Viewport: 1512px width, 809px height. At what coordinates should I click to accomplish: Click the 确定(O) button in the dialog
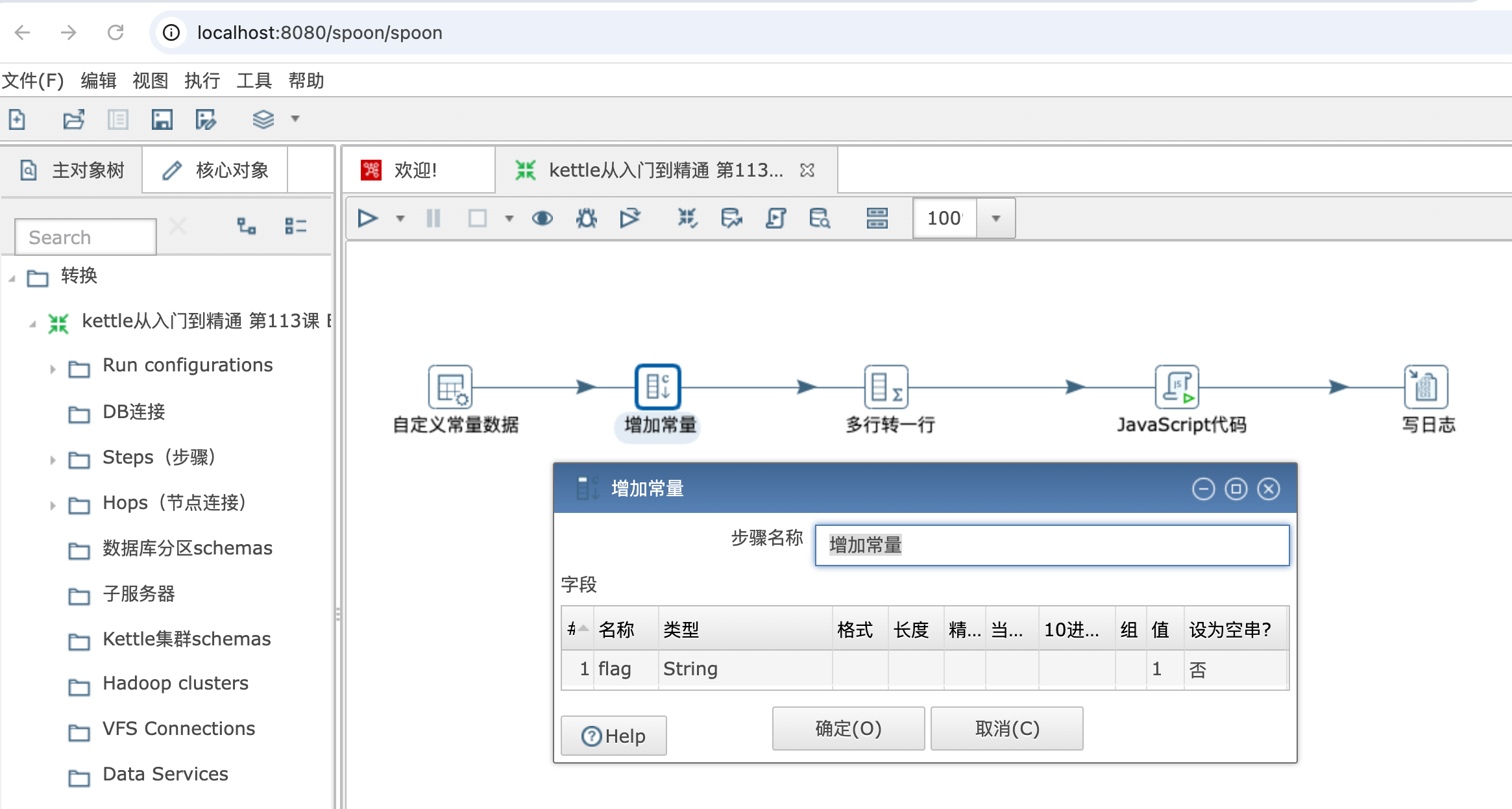(847, 728)
